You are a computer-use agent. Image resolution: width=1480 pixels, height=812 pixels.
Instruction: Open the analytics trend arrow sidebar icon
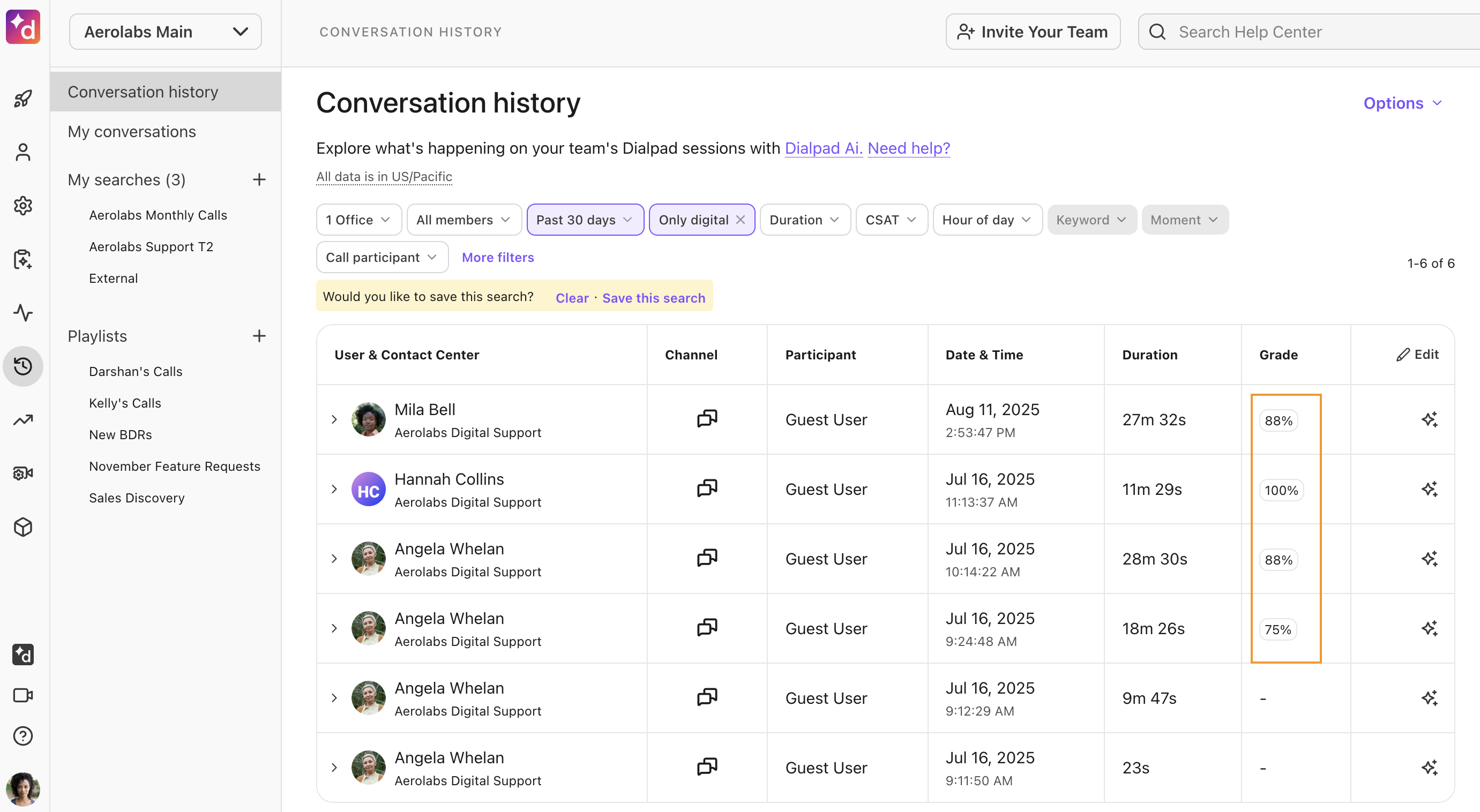(23, 420)
